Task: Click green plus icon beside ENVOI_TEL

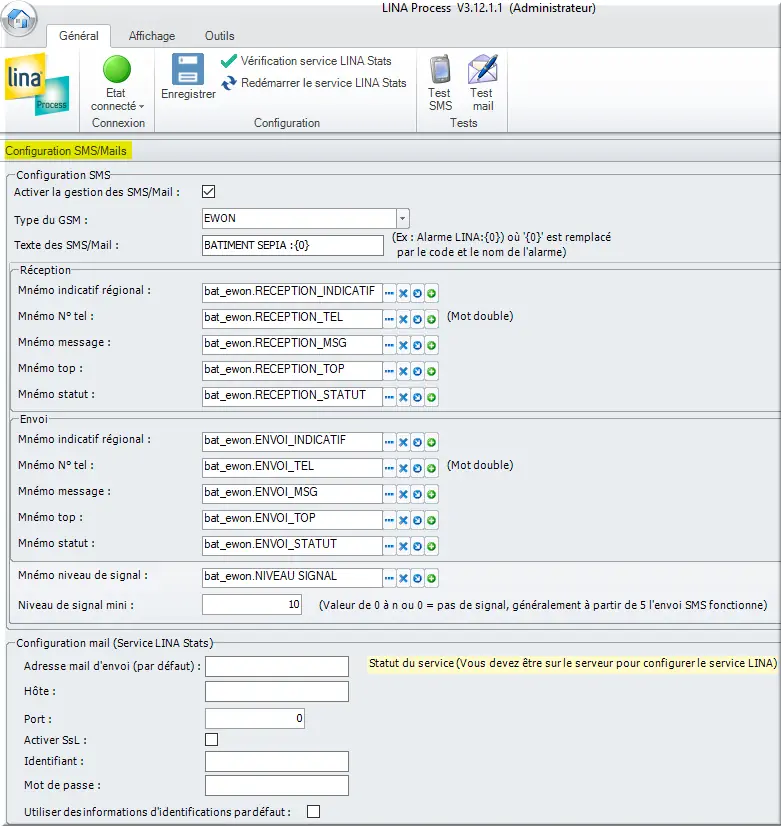Action: (431, 468)
